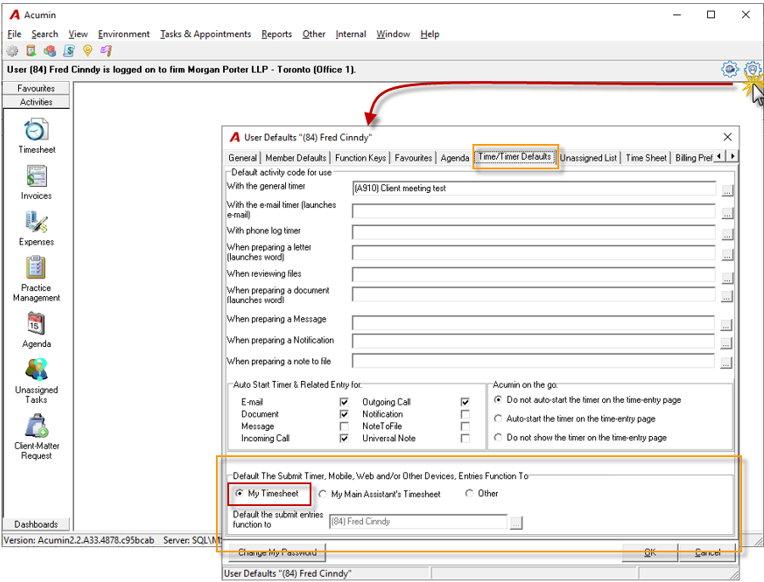Screen dimensions: 764x582
Task: Toggle E-mail auto start timer checkbox
Action: 344,402
